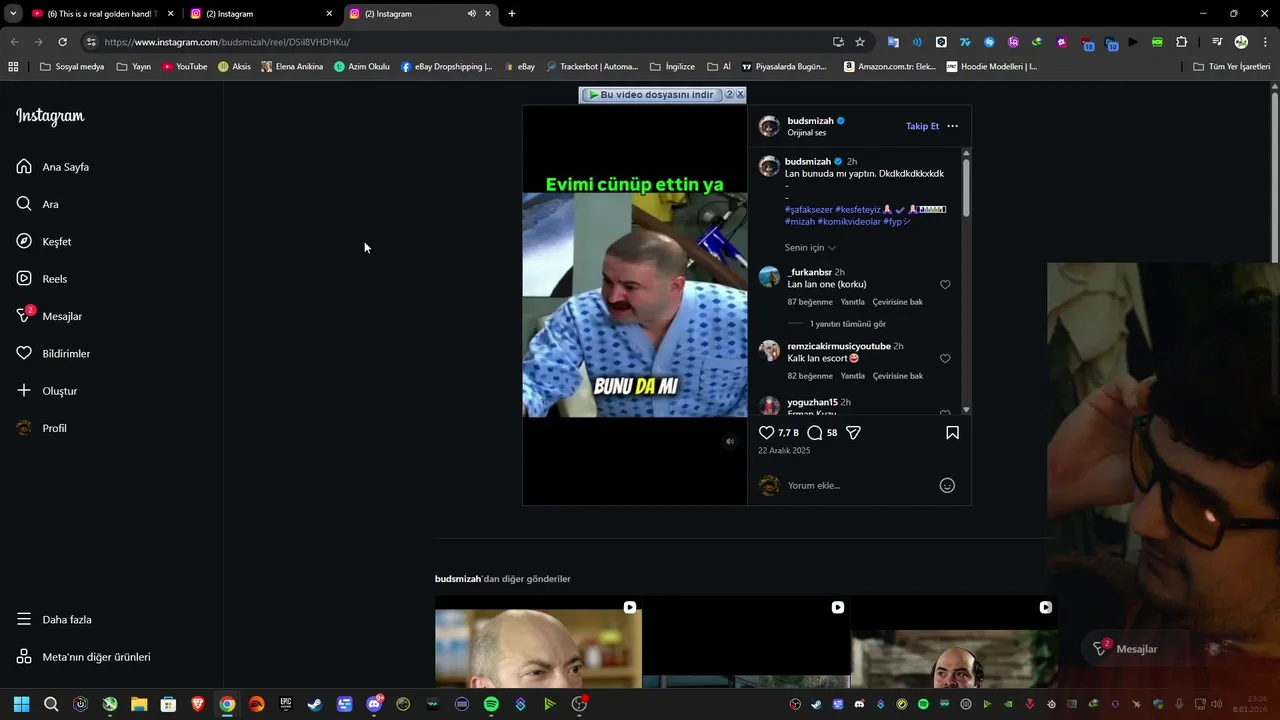
Task: Open Reels from the sidebar
Action: pos(42,279)
